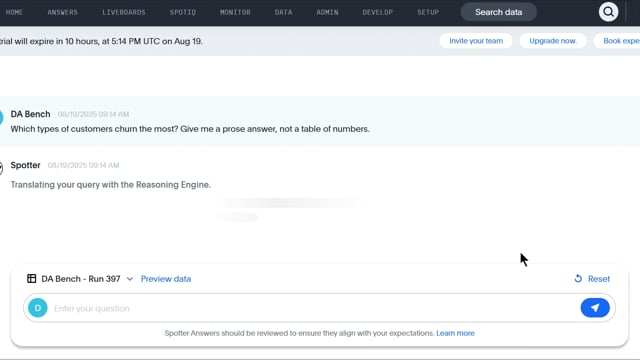640x360 pixels.
Task: Open the Admin menu
Action: point(327,12)
